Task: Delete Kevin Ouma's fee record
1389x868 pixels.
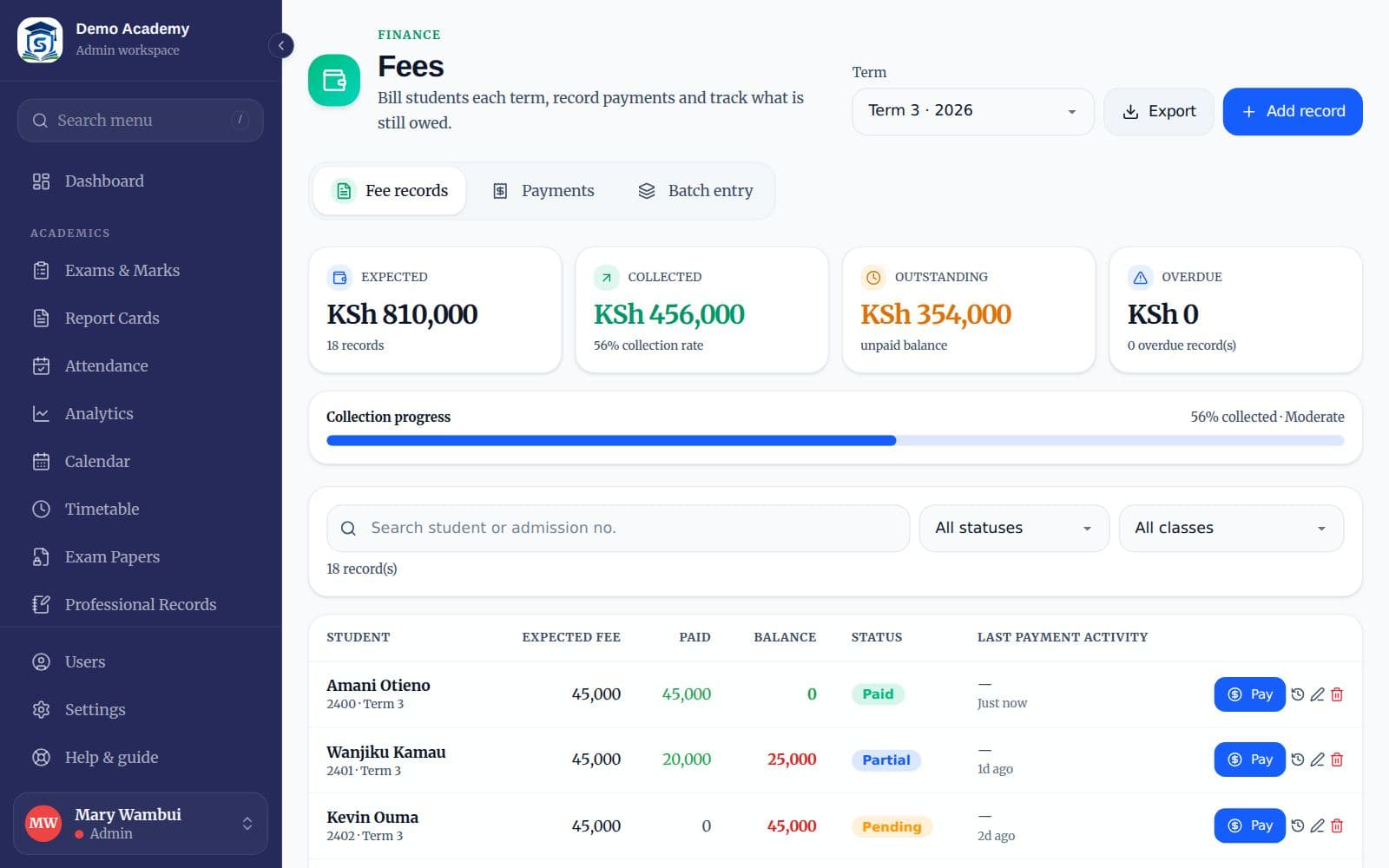Action: (x=1337, y=825)
